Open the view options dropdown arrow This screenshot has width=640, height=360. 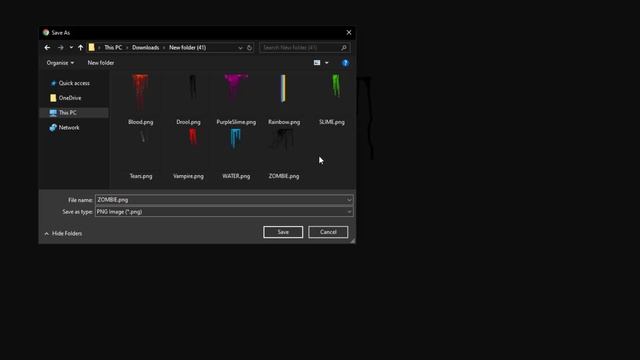click(x=327, y=63)
